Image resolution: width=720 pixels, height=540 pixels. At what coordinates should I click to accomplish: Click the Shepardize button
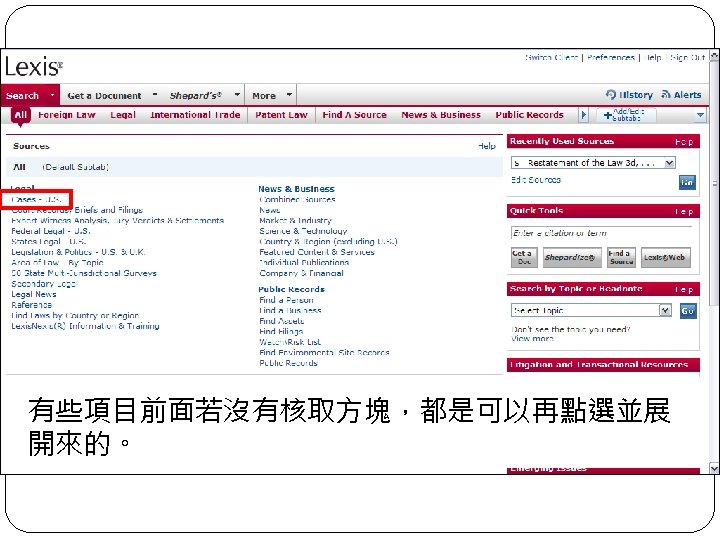572,258
